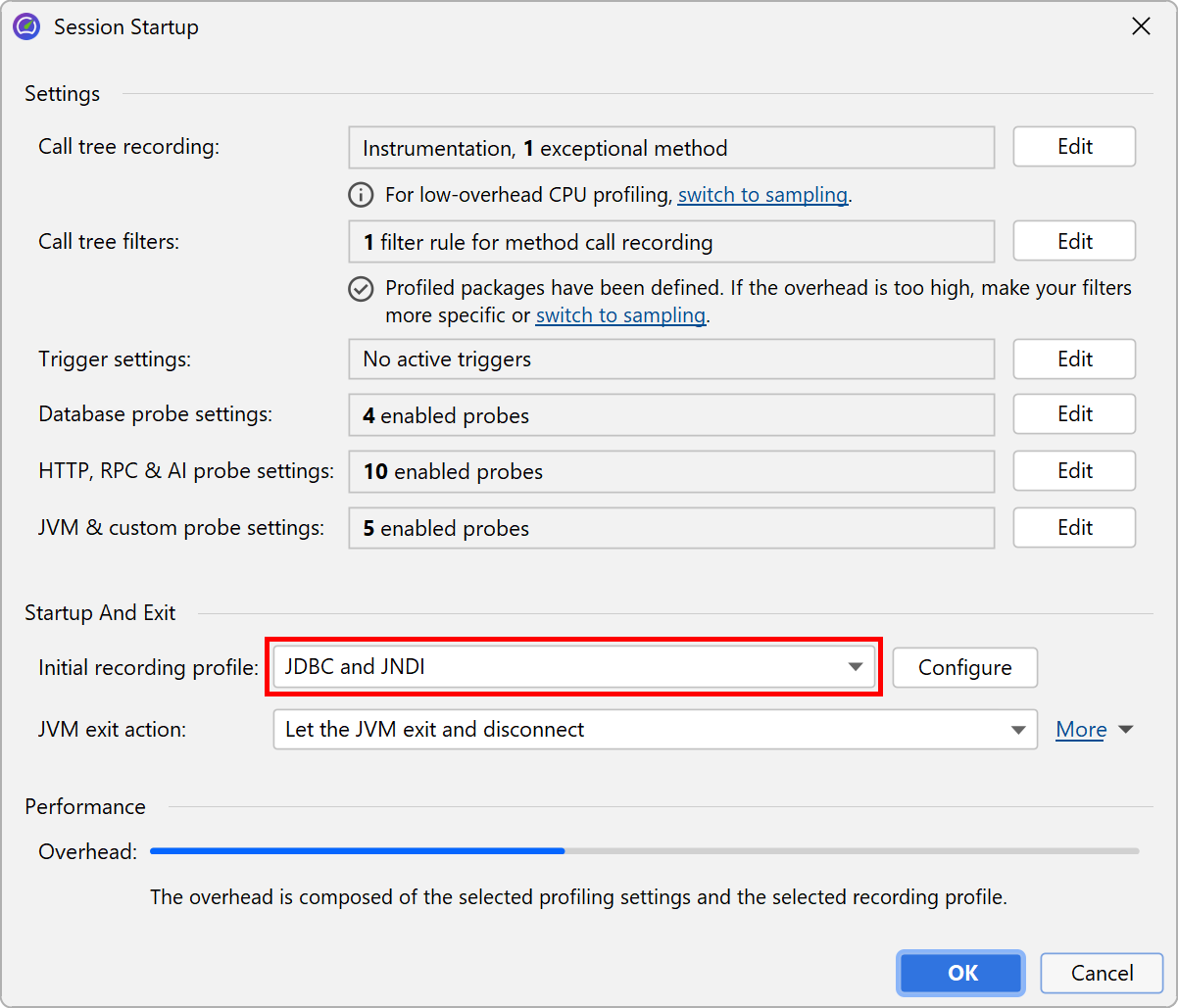Edit the database probe settings
Viewport: 1178px width, 1008px height.
pyautogui.click(x=1074, y=414)
